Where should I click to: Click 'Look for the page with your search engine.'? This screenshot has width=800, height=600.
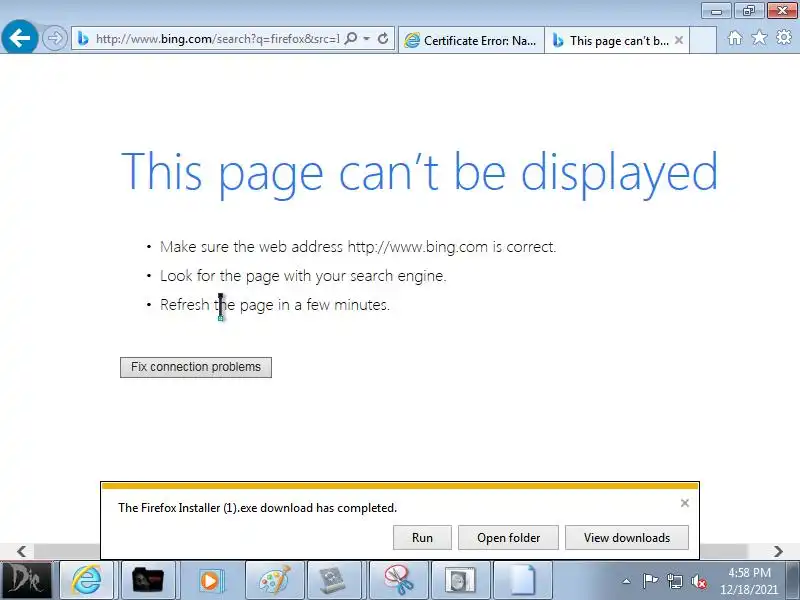(x=303, y=276)
